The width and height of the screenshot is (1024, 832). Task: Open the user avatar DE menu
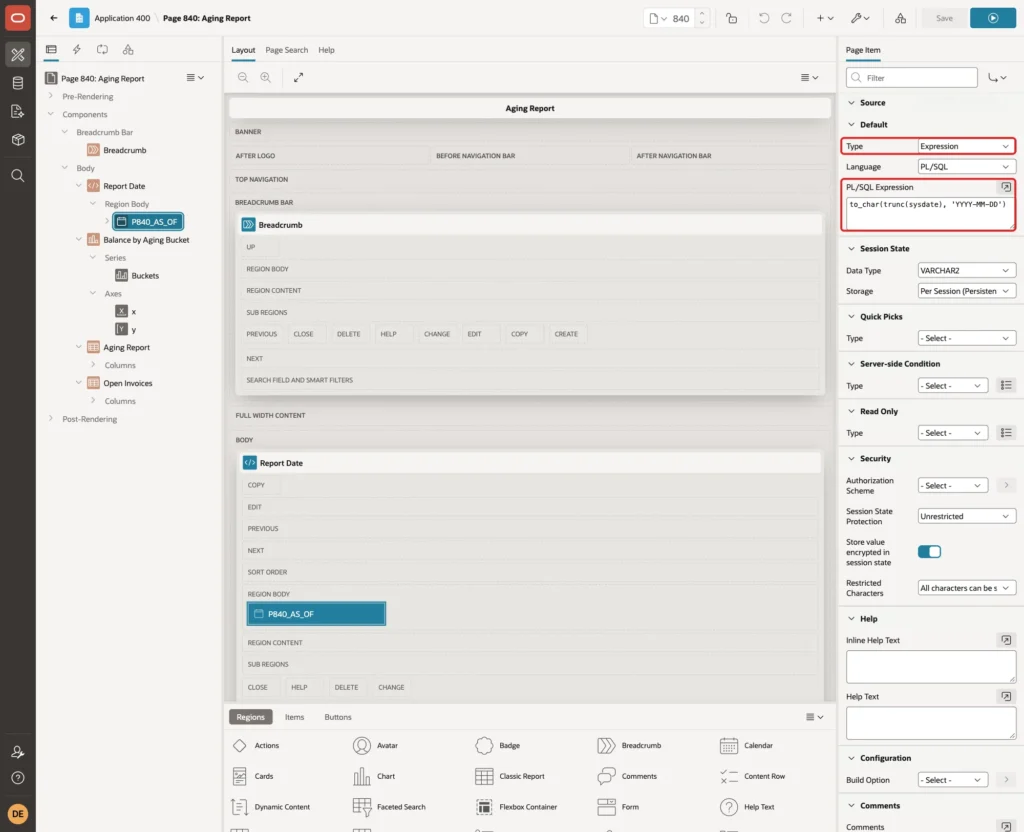(x=18, y=814)
